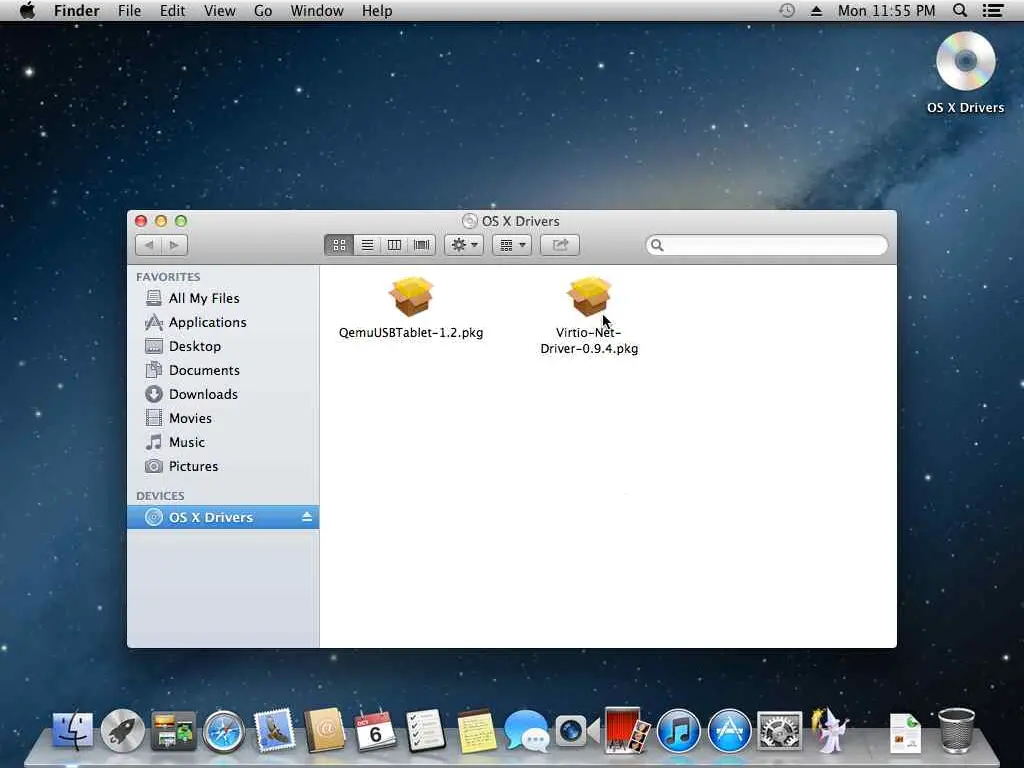1024x768 pixels.
Task: Click the Finder forward arrow button
Action: coord(174,245)
